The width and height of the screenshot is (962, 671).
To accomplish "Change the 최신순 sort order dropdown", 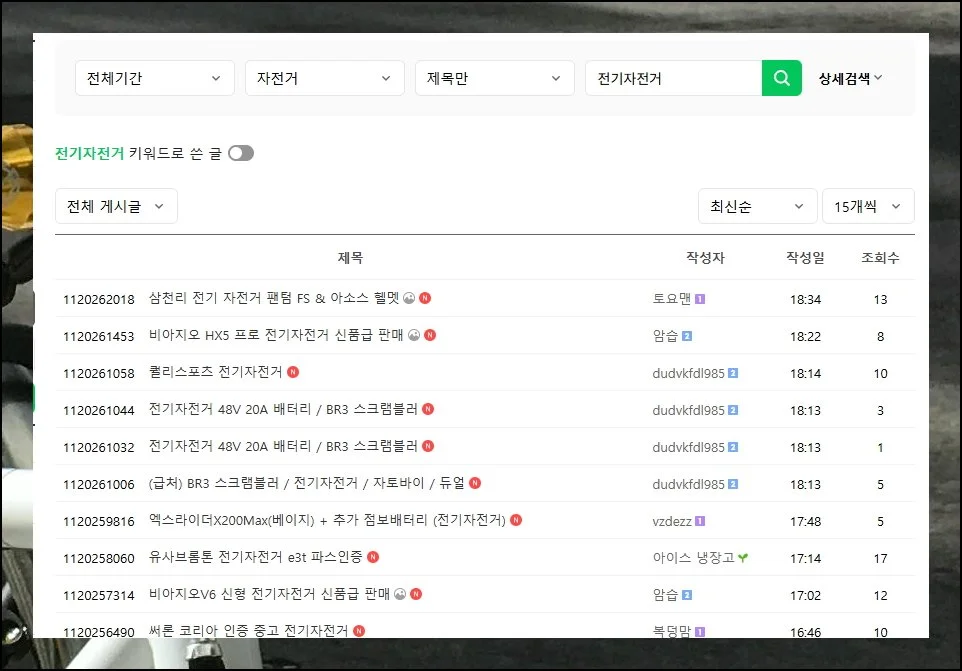I will [756, 206].
